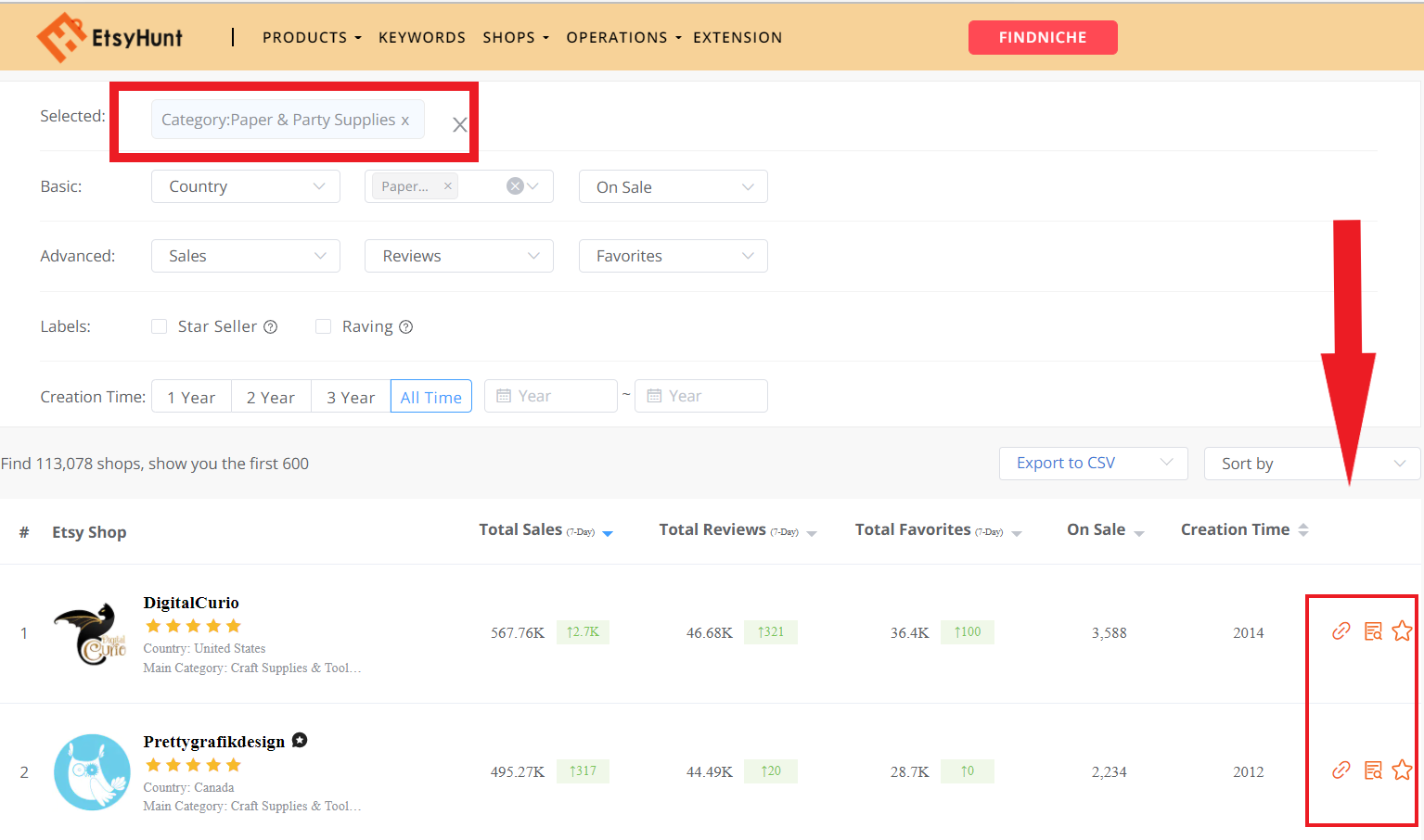The image size is (1424, 840).
Task: Click the DigitalCurio shop logo
Action: pos(91,633)
